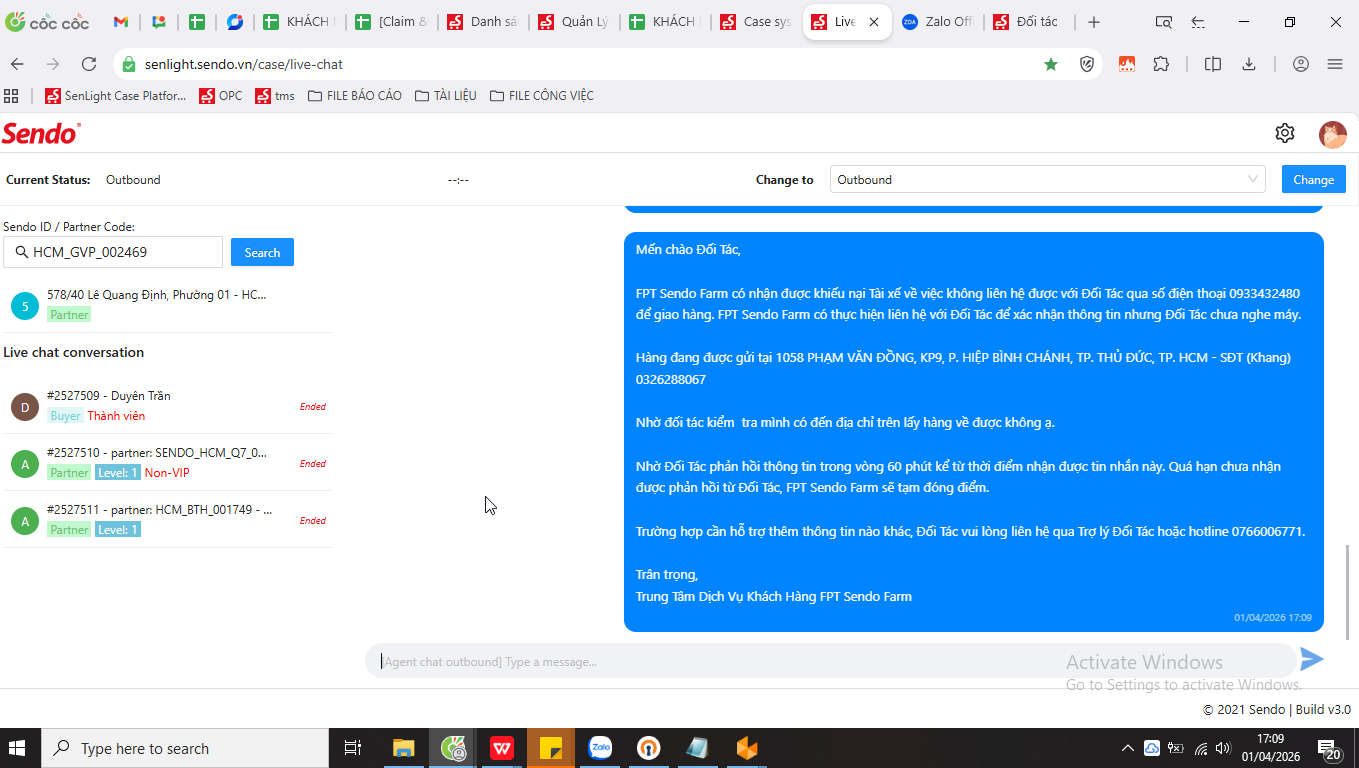This screenshot has width=1359, height=768.
Task: Open conversation #2527510 partner SENDO_HCM_Q7
Action: click(167, 462)
